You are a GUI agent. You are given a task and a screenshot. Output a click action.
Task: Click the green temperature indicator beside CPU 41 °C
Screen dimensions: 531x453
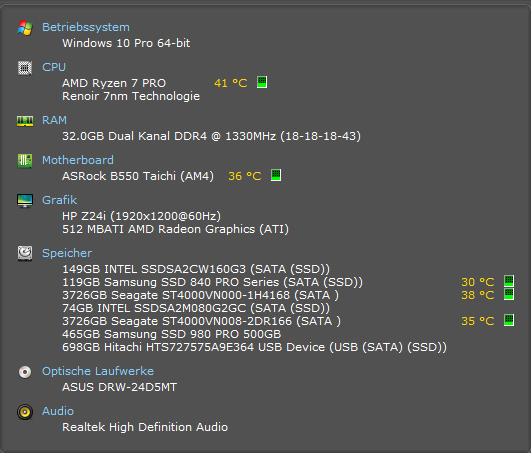pyautogui.click(x=262, y=82)
